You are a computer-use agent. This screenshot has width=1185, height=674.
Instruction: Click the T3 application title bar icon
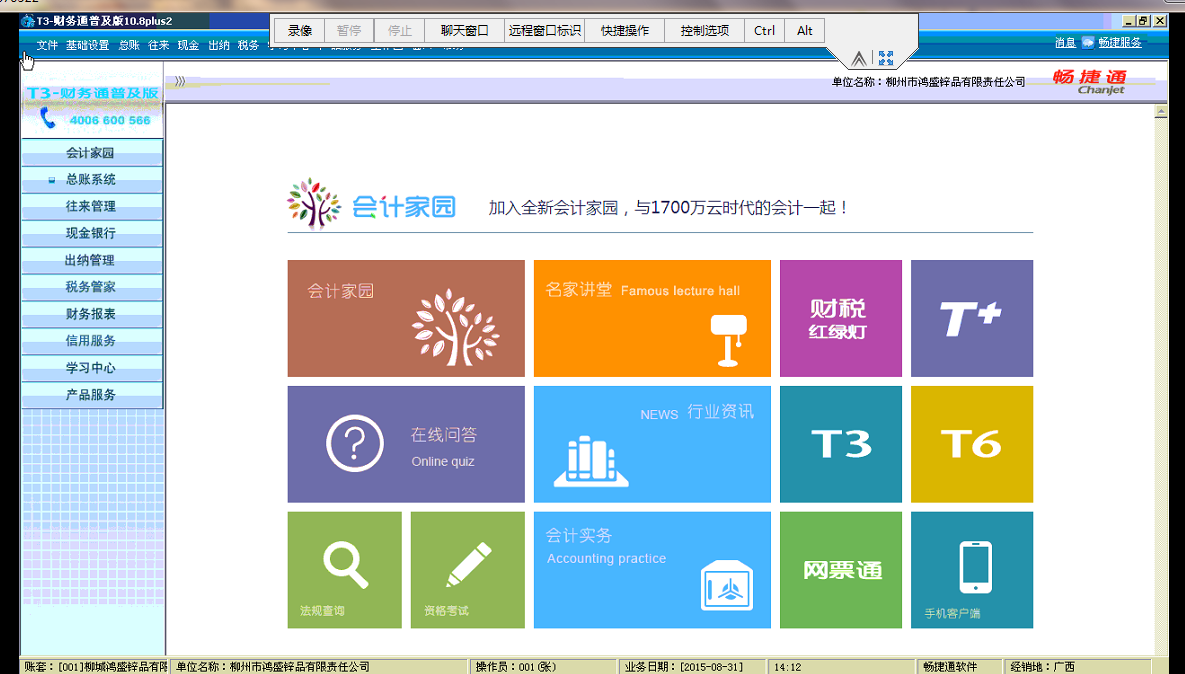click(x=28, y=21)
